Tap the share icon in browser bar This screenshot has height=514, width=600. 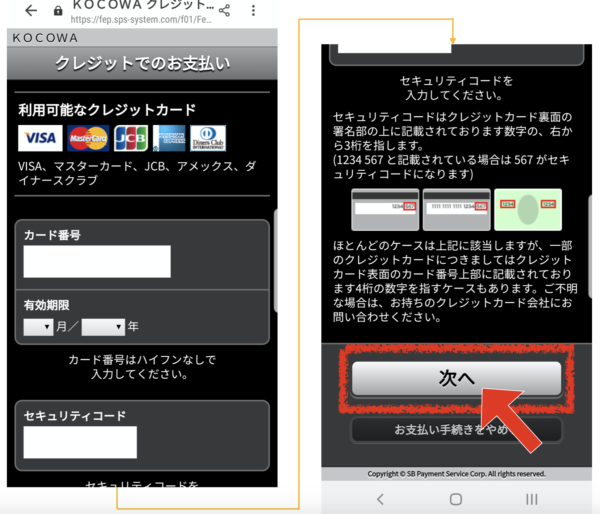(225, 10)
